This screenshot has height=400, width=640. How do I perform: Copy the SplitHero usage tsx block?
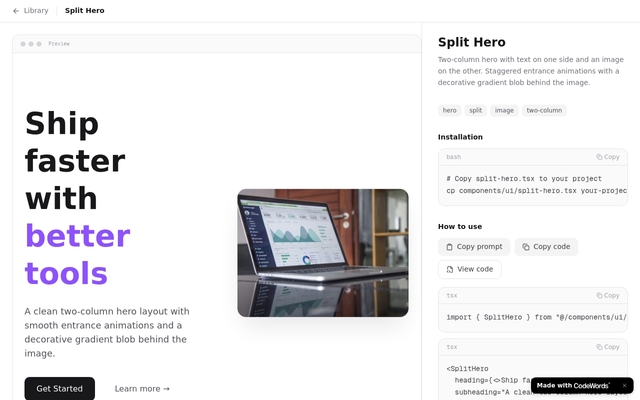coord(607,347)
